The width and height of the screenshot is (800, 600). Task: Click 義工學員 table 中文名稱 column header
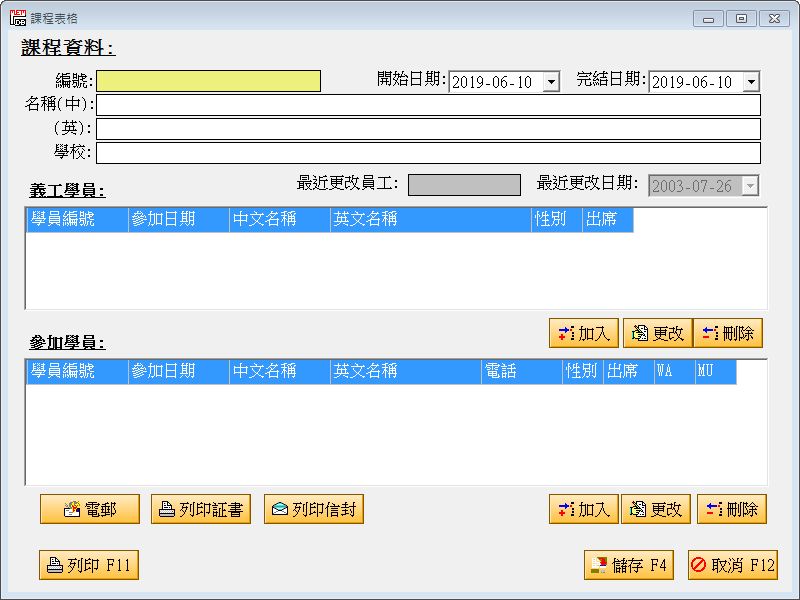pos(280,219)
